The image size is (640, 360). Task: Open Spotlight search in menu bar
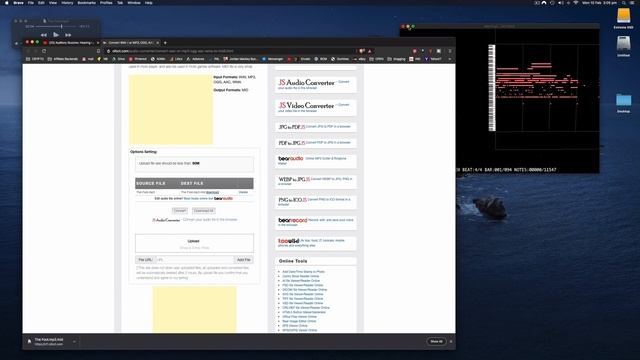(x=624, y=2)
